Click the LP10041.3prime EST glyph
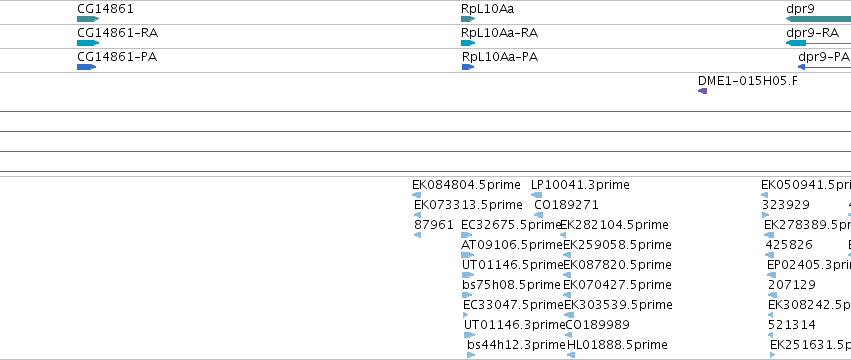 pyautogui.click(x=536, y=195)
